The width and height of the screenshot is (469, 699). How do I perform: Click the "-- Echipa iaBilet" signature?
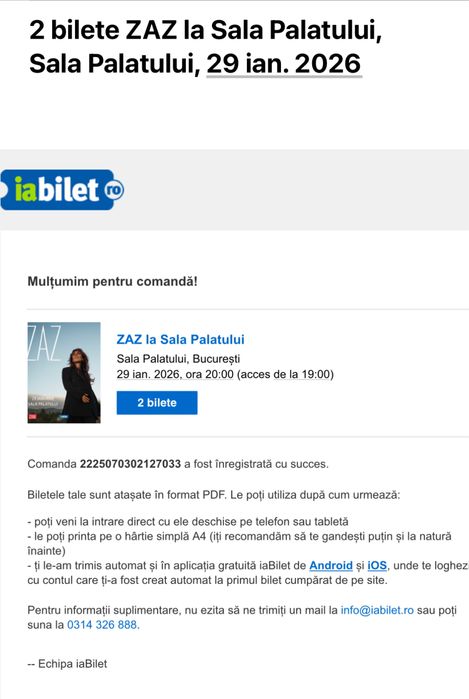point(67,664)
